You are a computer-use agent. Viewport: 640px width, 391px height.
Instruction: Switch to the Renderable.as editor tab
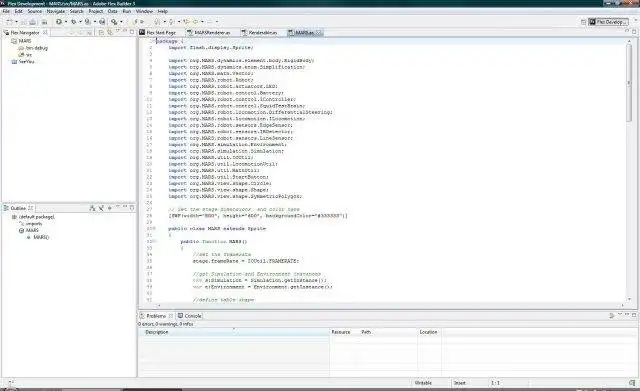260,32
